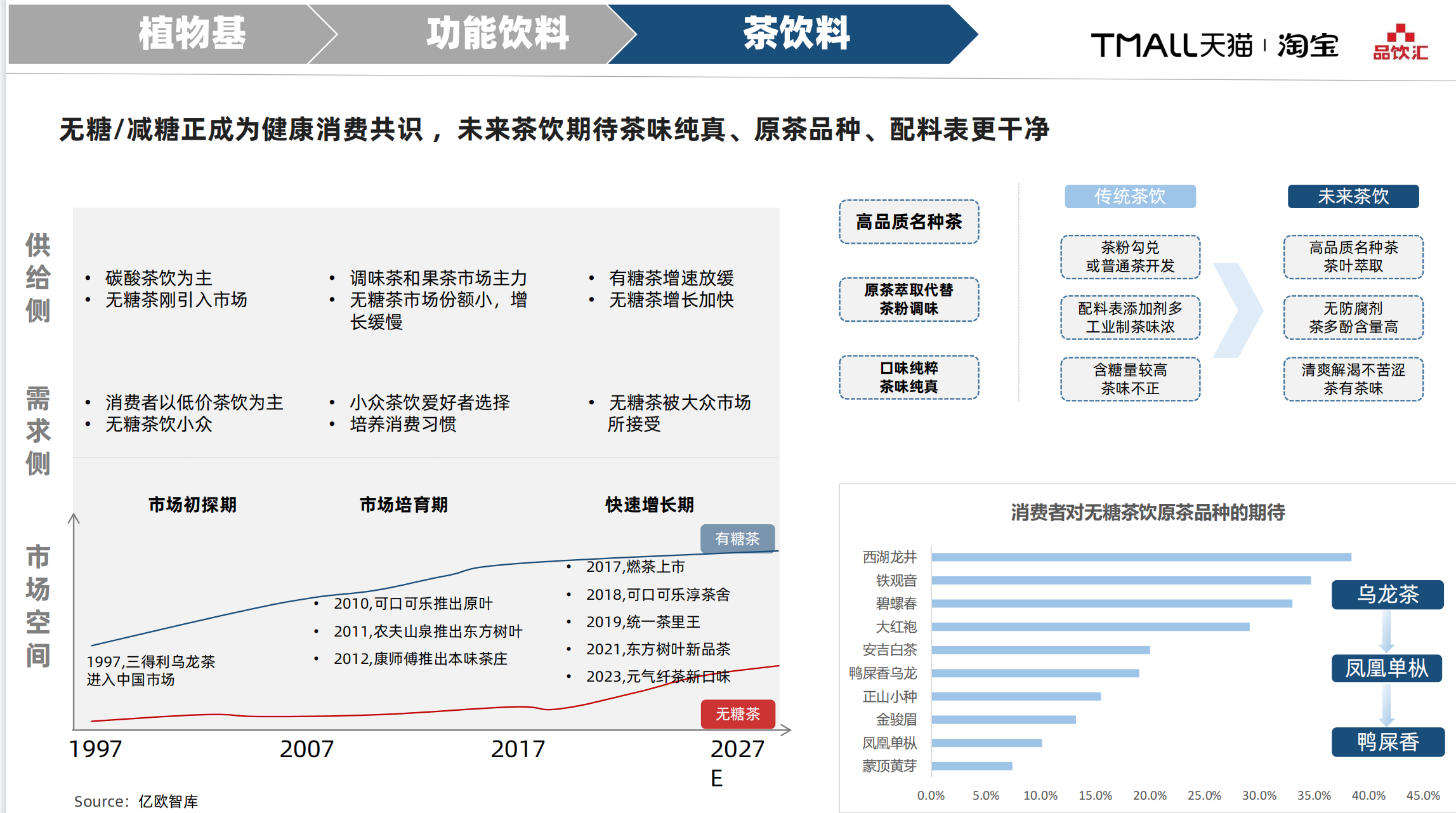
Task: Click the text 2012,康师傅推出本味茶庄
Action: pos(421,659)
